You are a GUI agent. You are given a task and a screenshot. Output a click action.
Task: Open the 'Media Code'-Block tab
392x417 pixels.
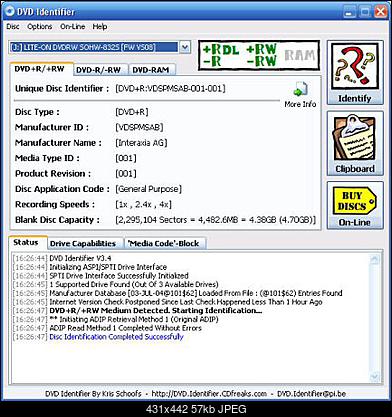pos(164,243)
